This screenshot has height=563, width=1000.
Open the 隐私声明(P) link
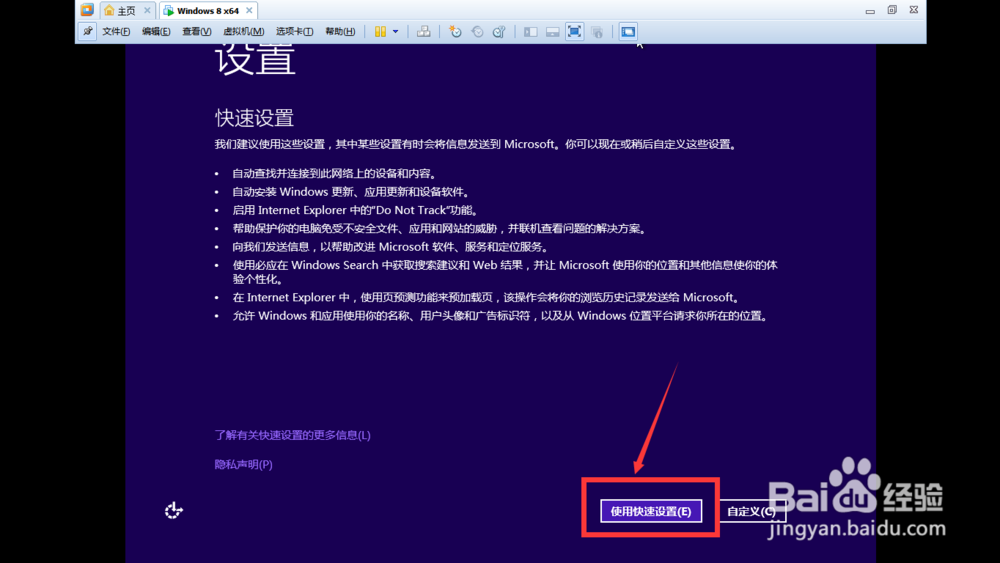coord(243,464)
